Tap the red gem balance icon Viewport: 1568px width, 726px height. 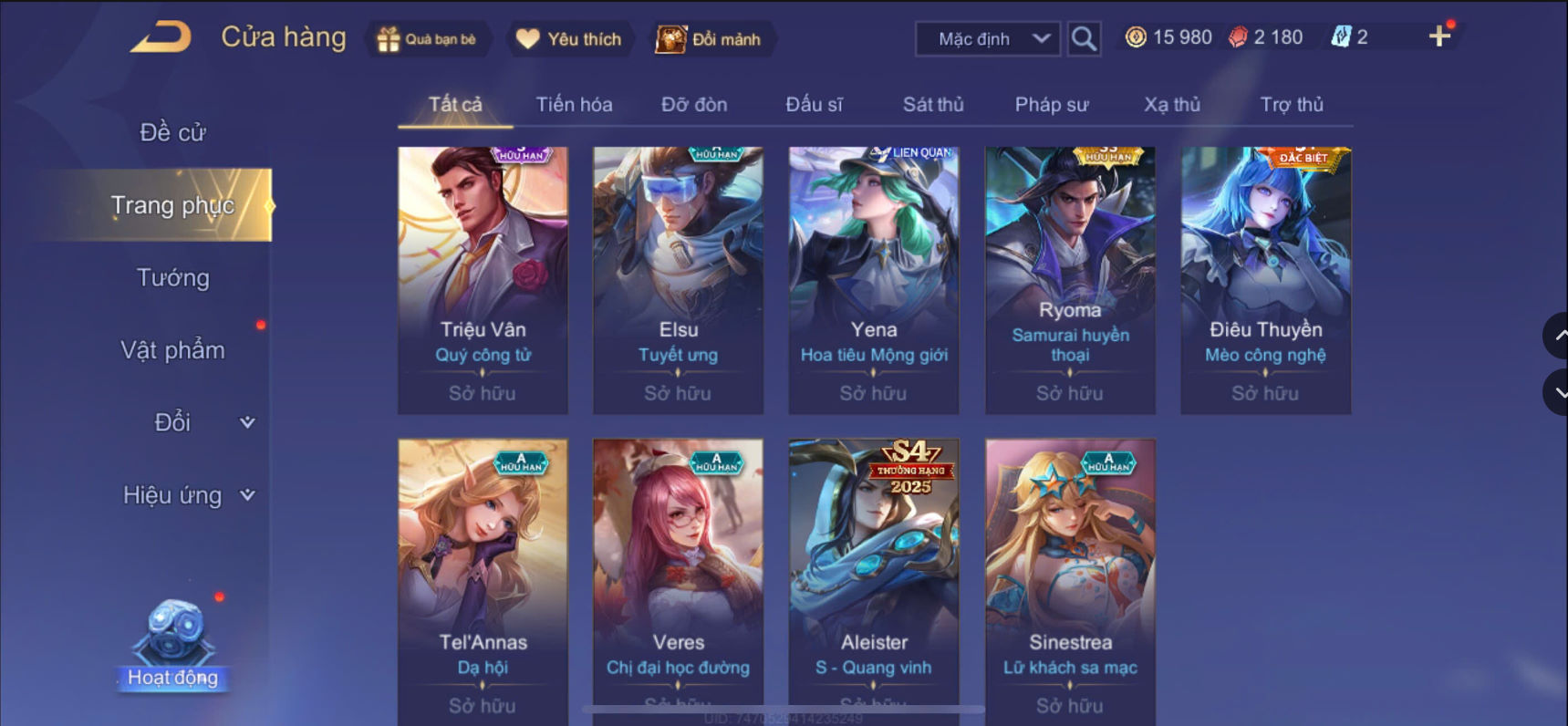pos(1238,37)
